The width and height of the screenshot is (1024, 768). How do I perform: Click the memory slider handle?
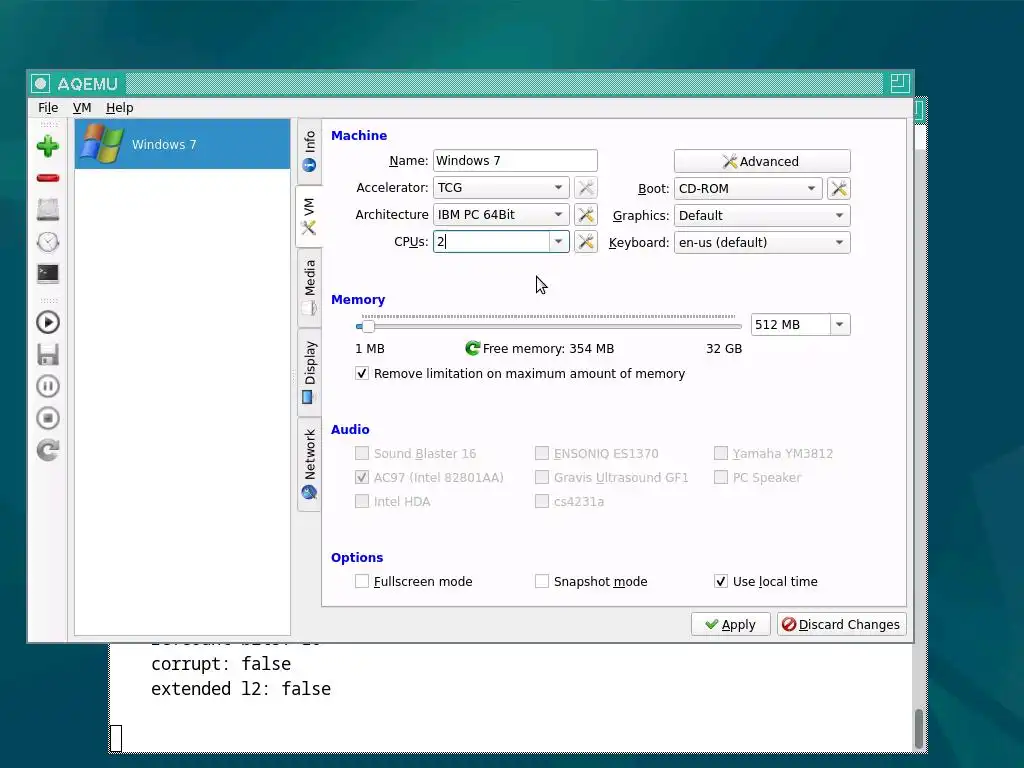pyautogui.click(x=368, y=326)
